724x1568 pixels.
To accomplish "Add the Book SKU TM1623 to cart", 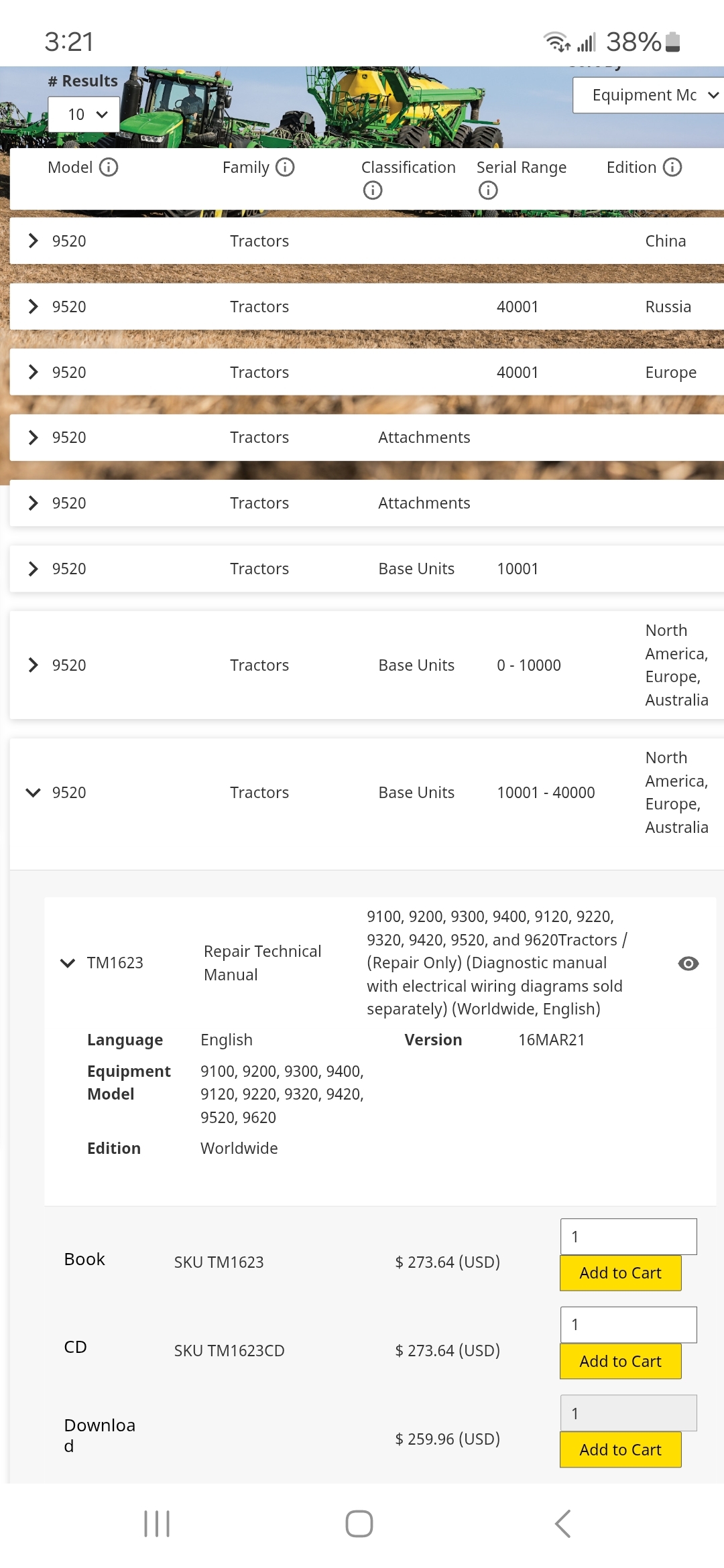I will coord(620,1272).
